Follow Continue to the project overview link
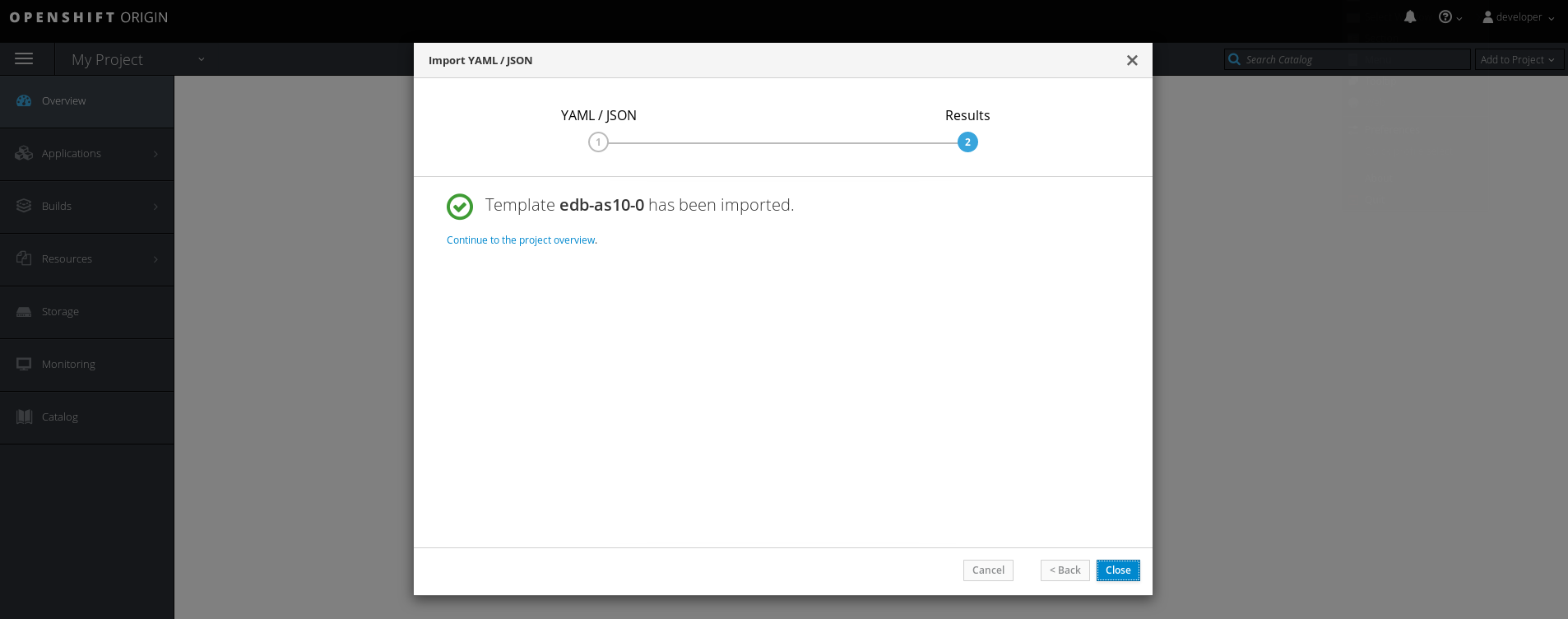 521,240
